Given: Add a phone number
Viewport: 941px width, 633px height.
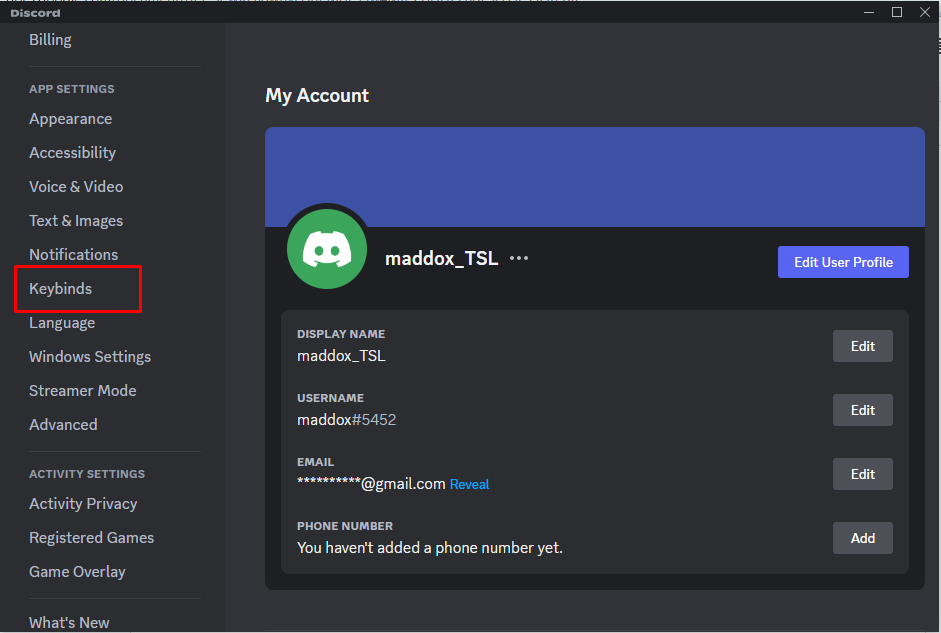Looking at the screenshot, I should coord(862,538).
